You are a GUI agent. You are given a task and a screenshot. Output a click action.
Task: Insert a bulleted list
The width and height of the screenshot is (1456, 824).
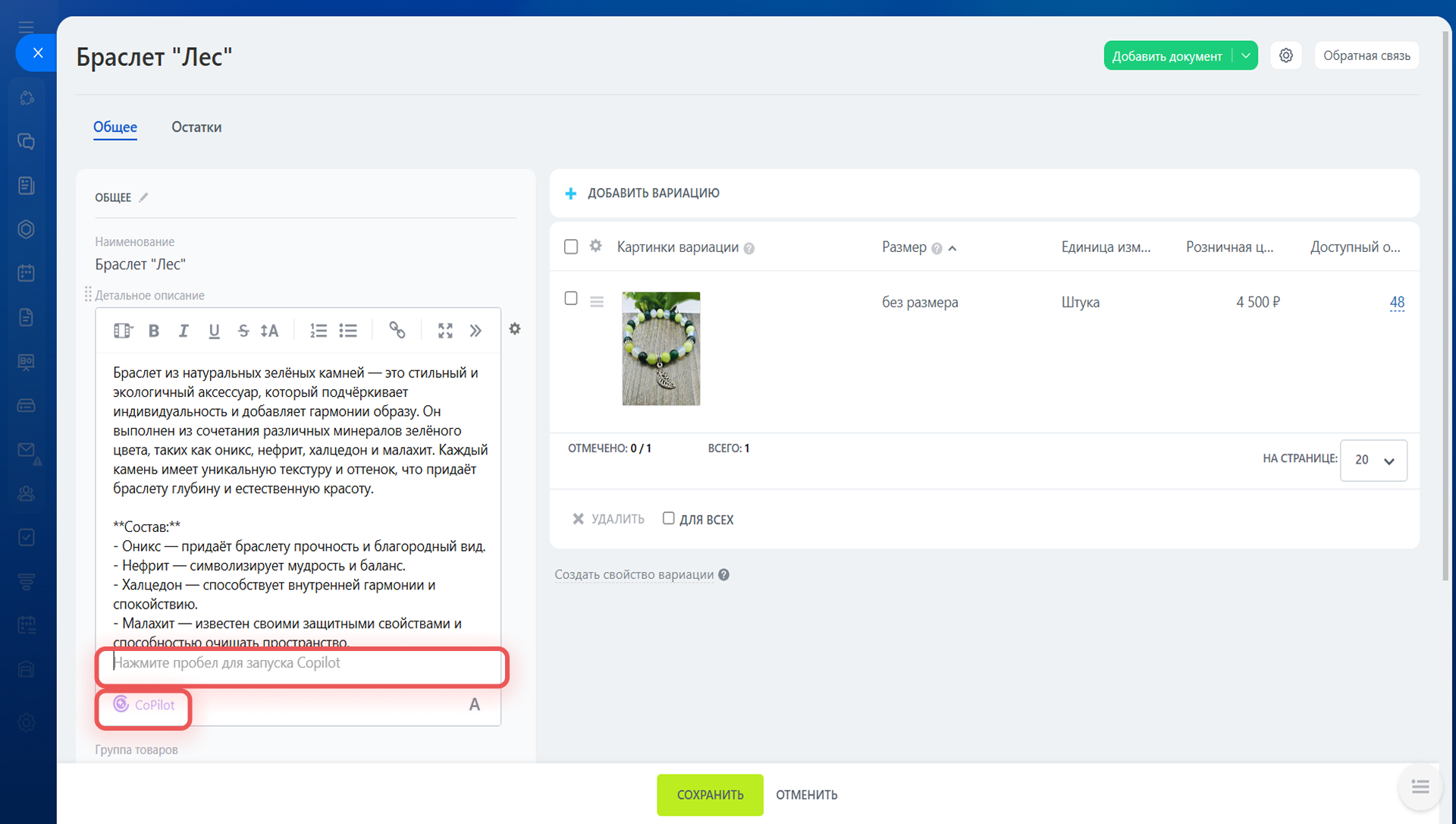pos(348,331)
